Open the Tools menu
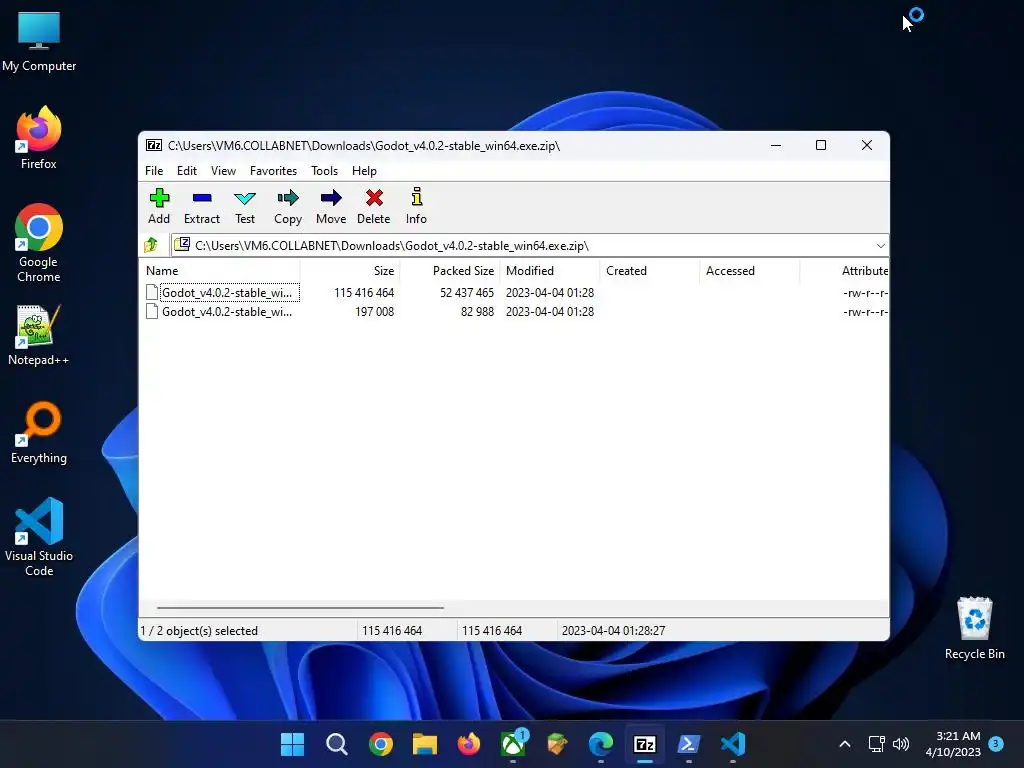1024x768 pixels. point(325,170)
